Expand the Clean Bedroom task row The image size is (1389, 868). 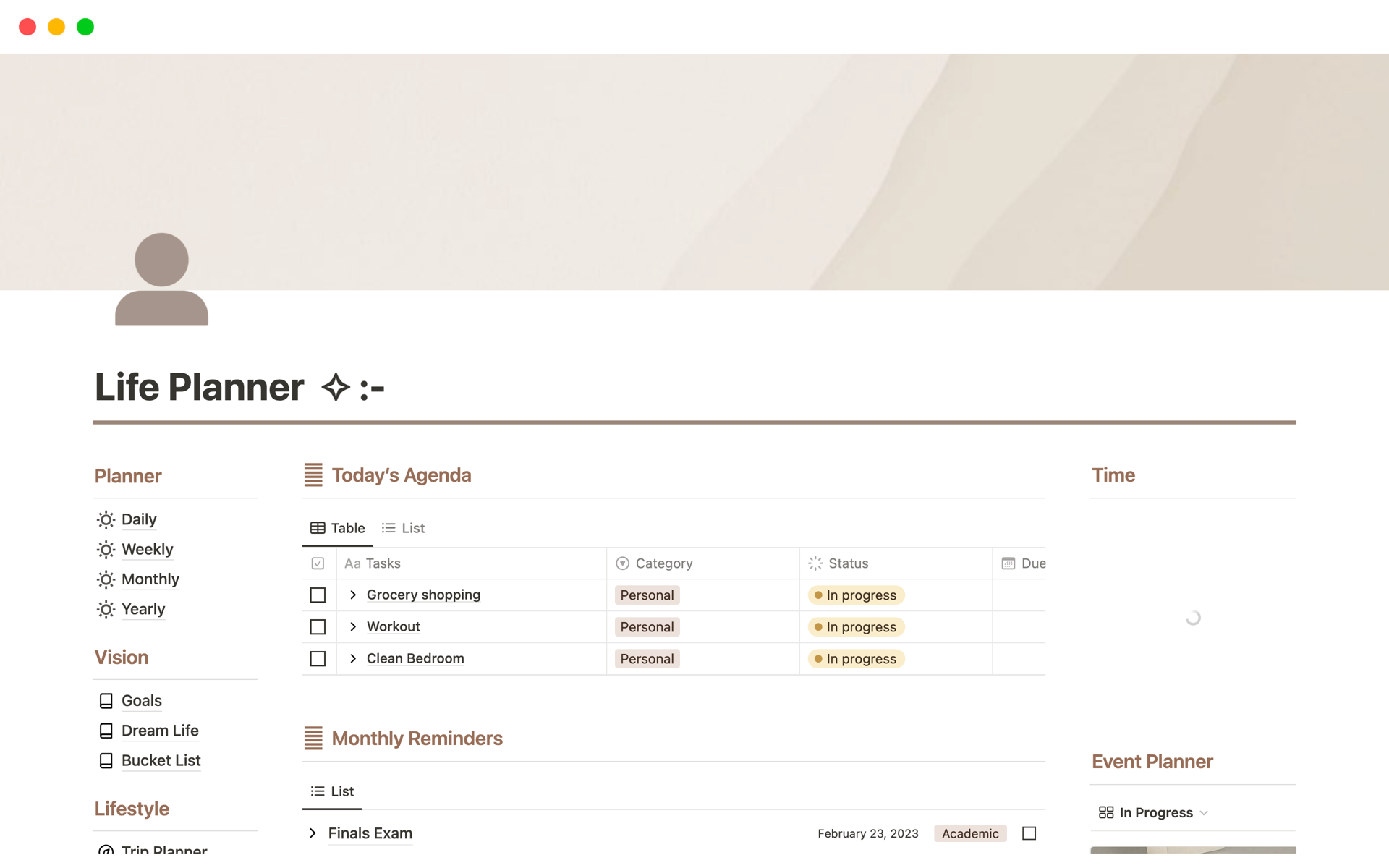pyautogui.click(x=353, y=659)
